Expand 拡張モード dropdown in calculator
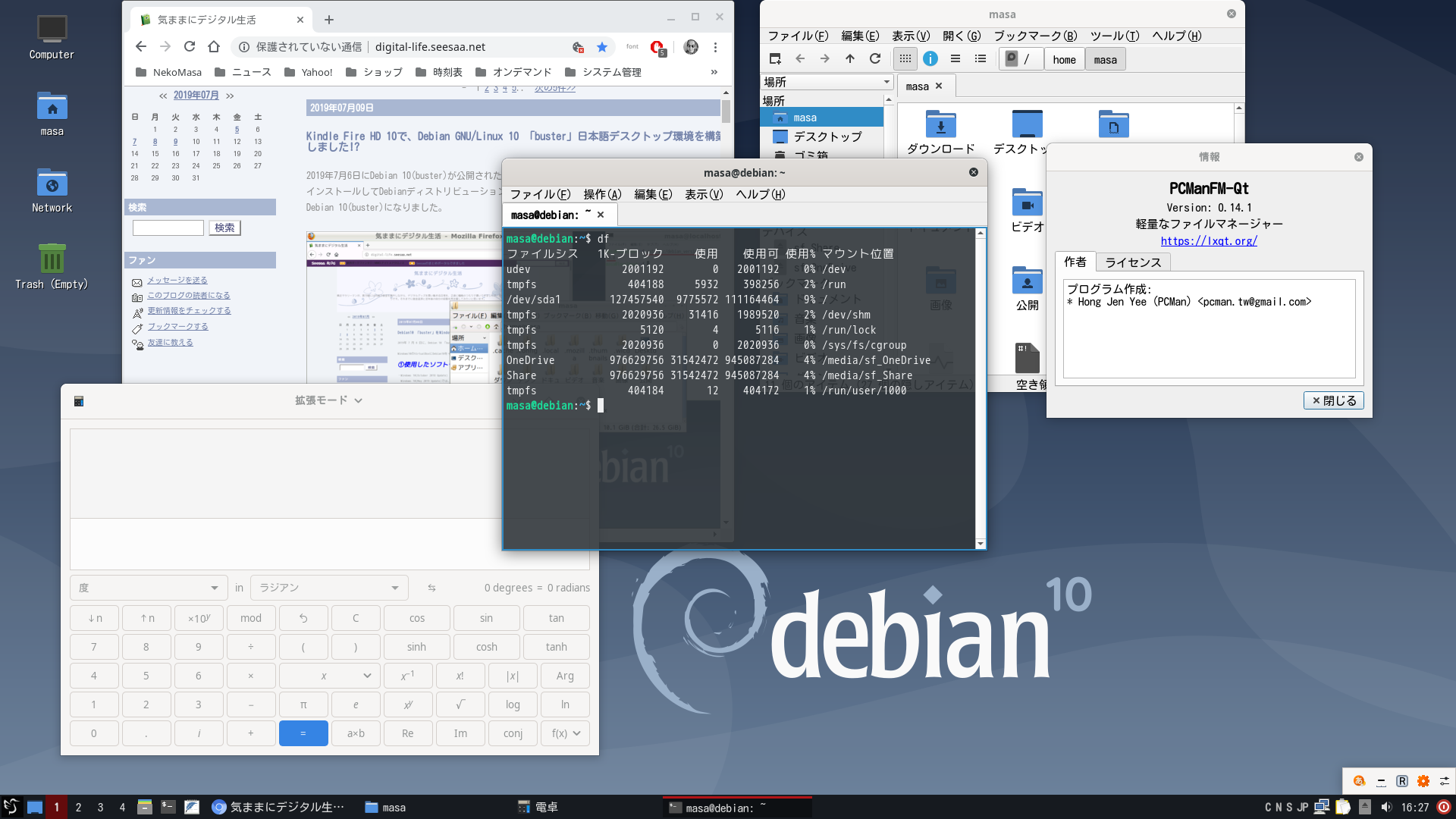The height and width of the screenshot is (819, 1456). (x=328, y=400)
